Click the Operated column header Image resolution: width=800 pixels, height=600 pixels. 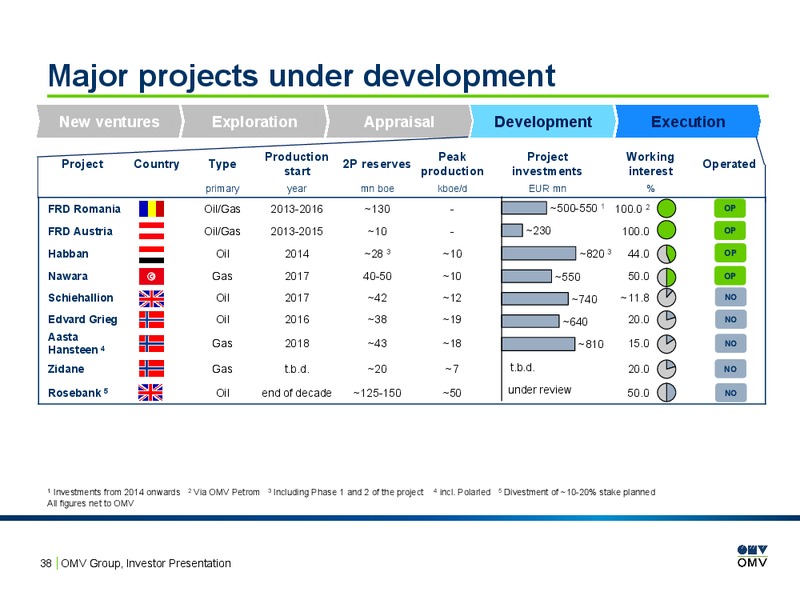click(x=729, y=164)
